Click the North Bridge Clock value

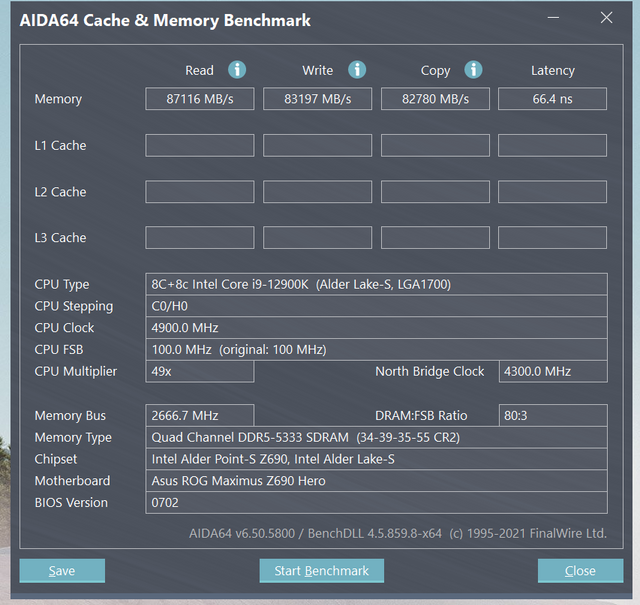pos(552,372)
